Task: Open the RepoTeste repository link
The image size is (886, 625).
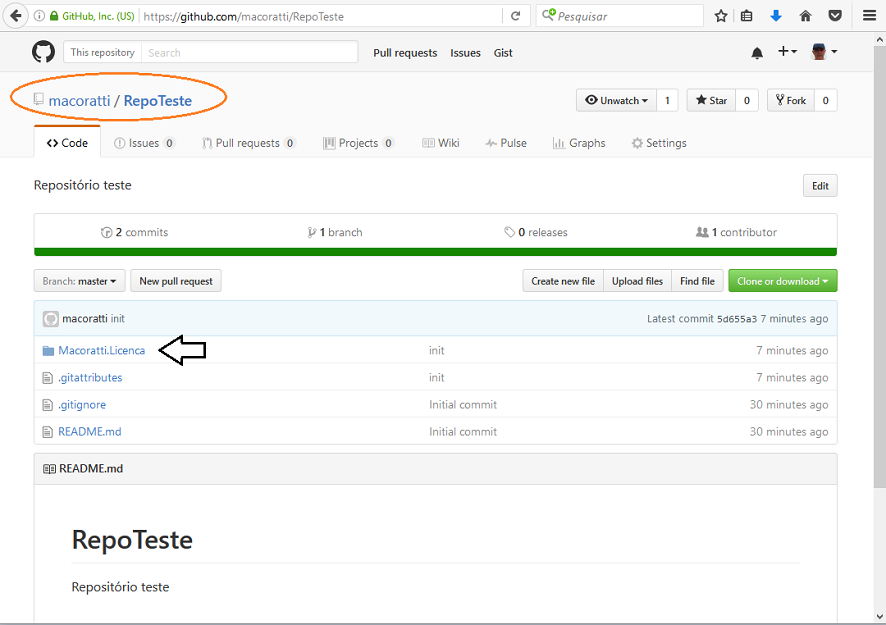Action: (158, 101)
